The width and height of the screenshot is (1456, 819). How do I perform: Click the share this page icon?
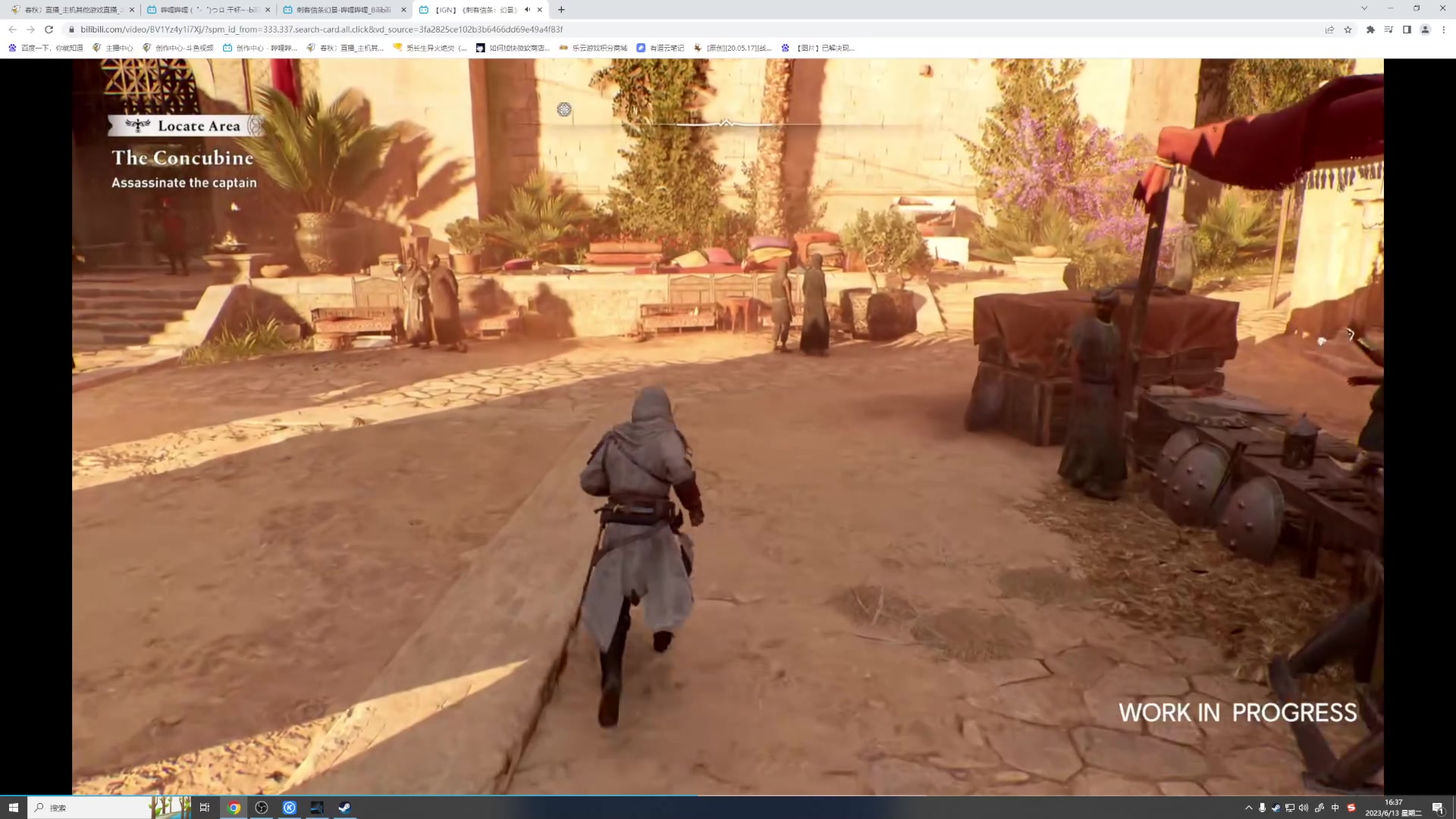[x=1329, y=30]
